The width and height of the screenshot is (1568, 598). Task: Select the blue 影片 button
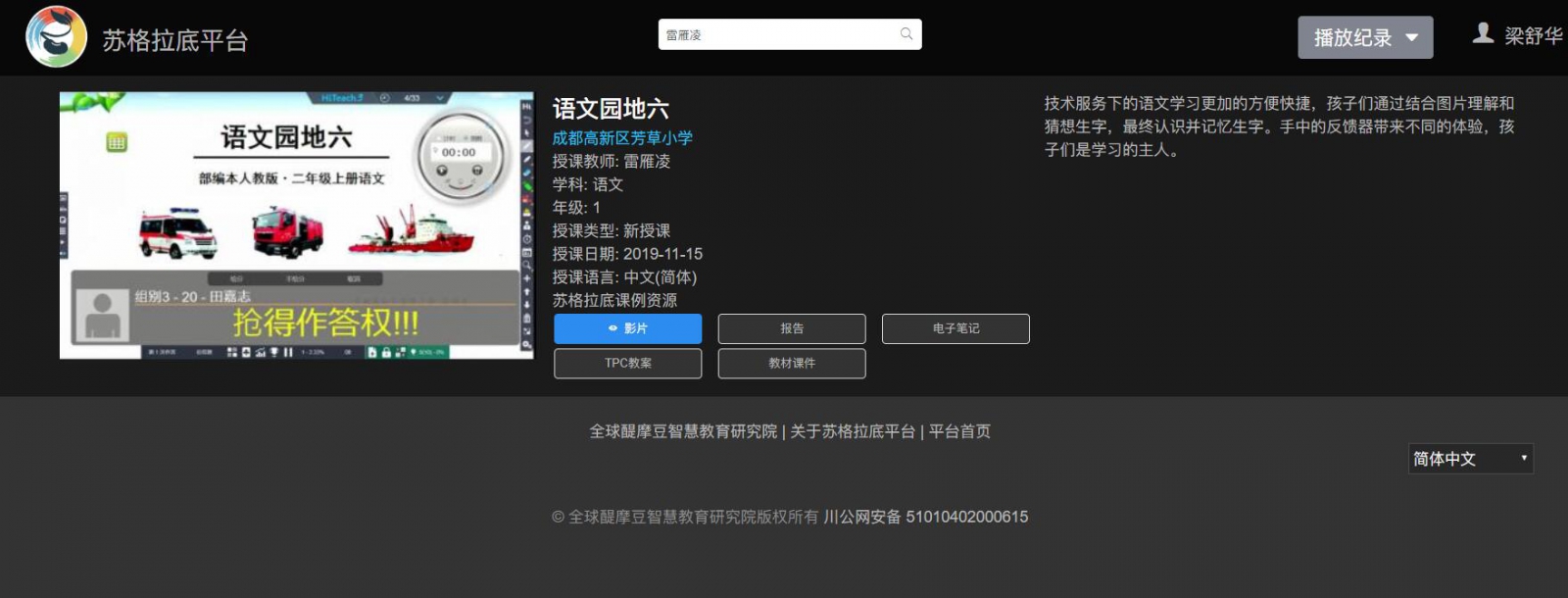[627, 328]
